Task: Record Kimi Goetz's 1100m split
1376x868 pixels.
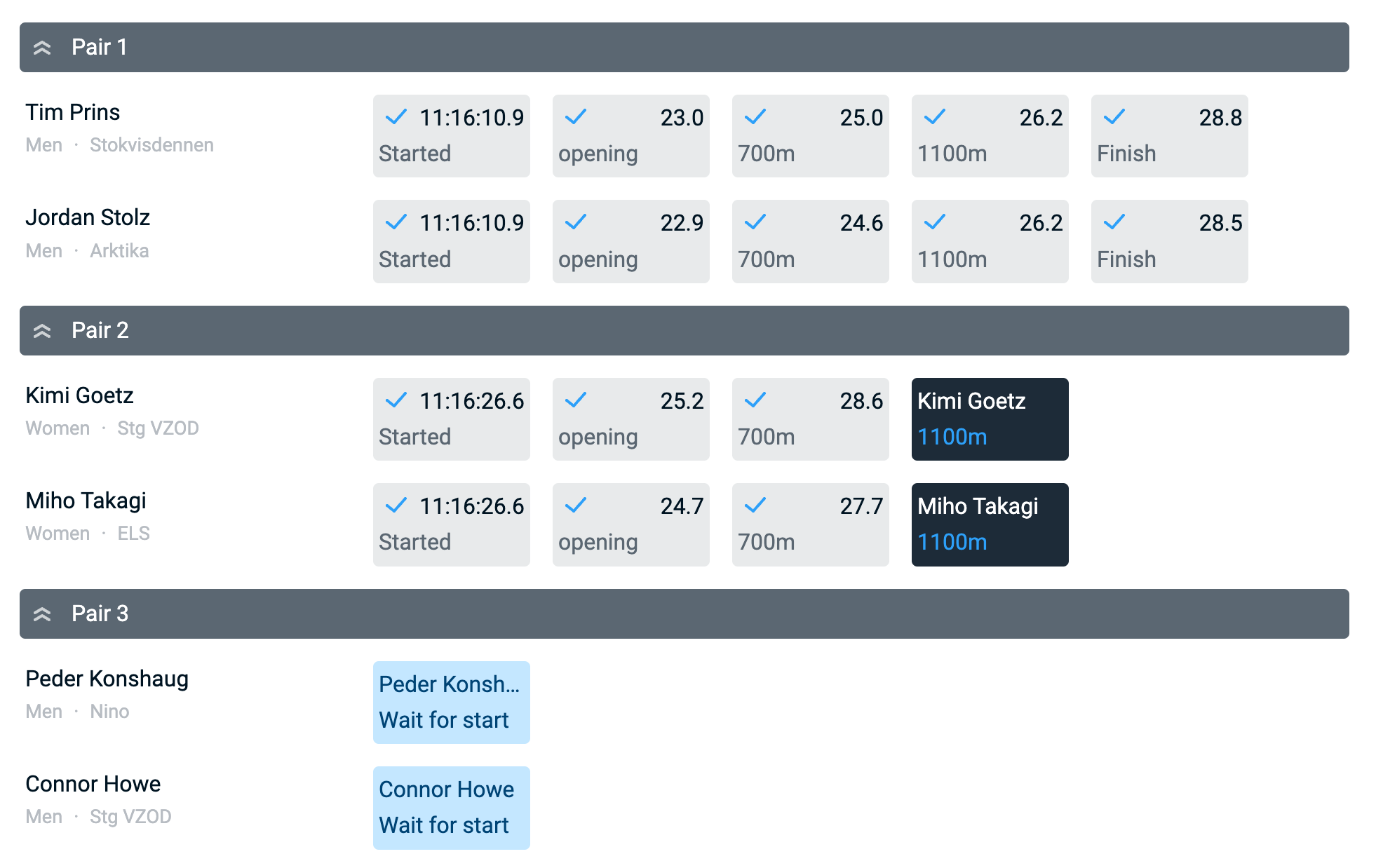Action: click(990, 419)
